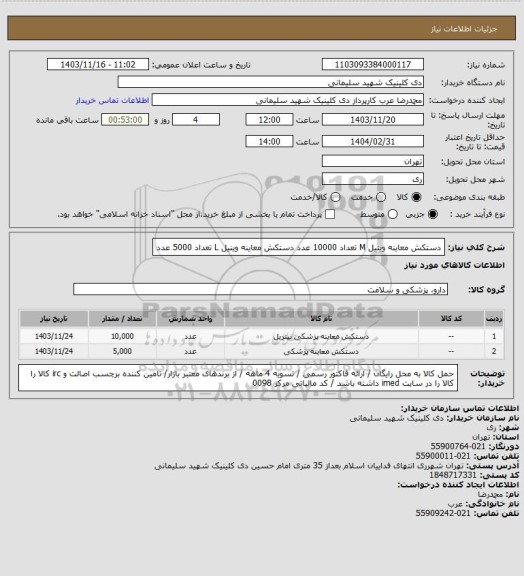Image resolution: width=524 pixels, height=576 pixels.
Task: Click the postal code 1848717331
Action: pos(453,475)
